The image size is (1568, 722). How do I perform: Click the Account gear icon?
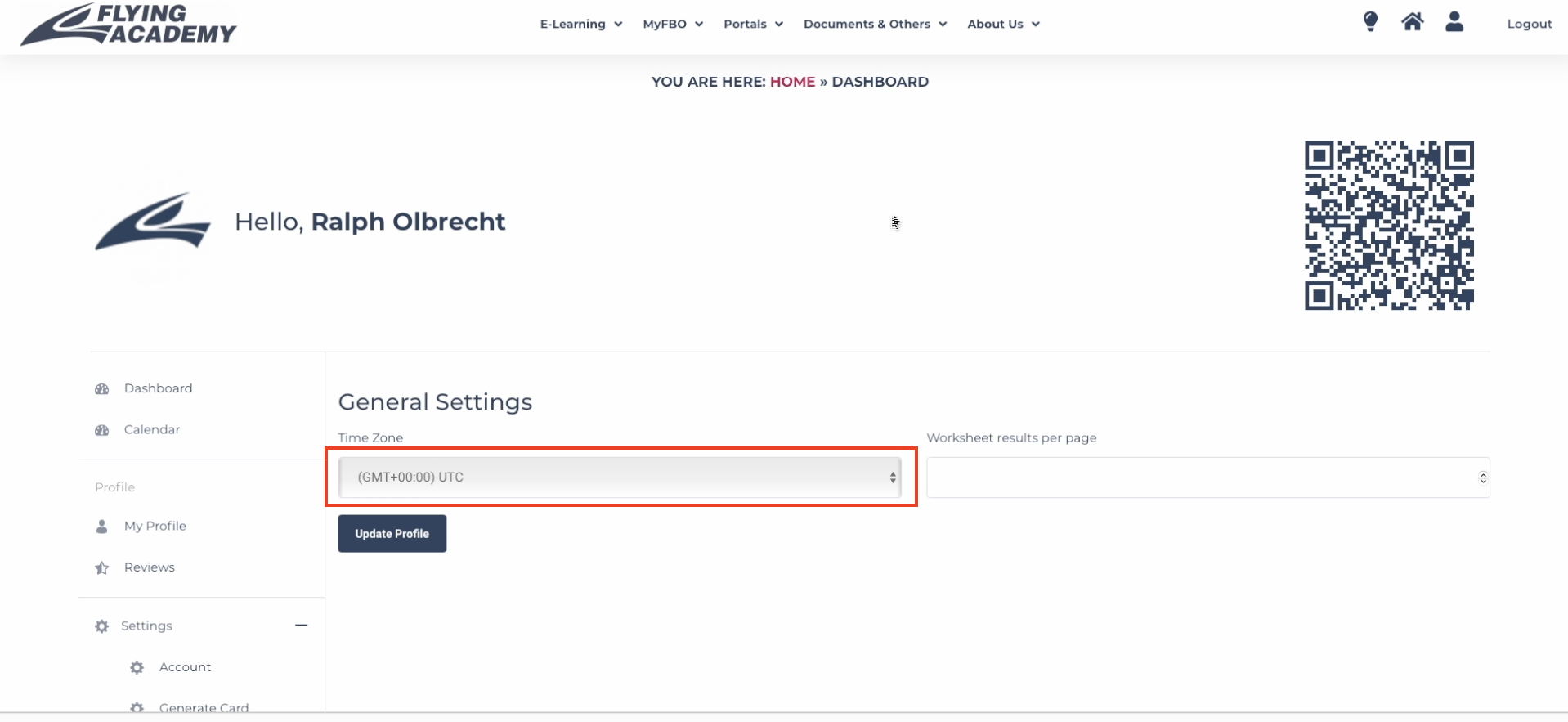(x=137, y=668)
